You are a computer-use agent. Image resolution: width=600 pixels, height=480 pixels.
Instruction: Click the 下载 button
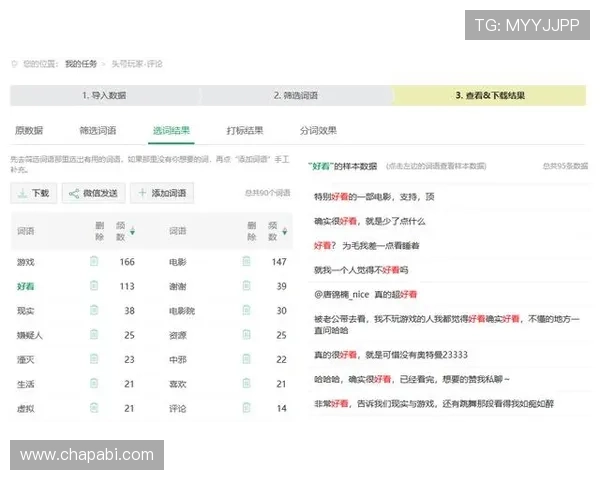click(x=34, y=193)
